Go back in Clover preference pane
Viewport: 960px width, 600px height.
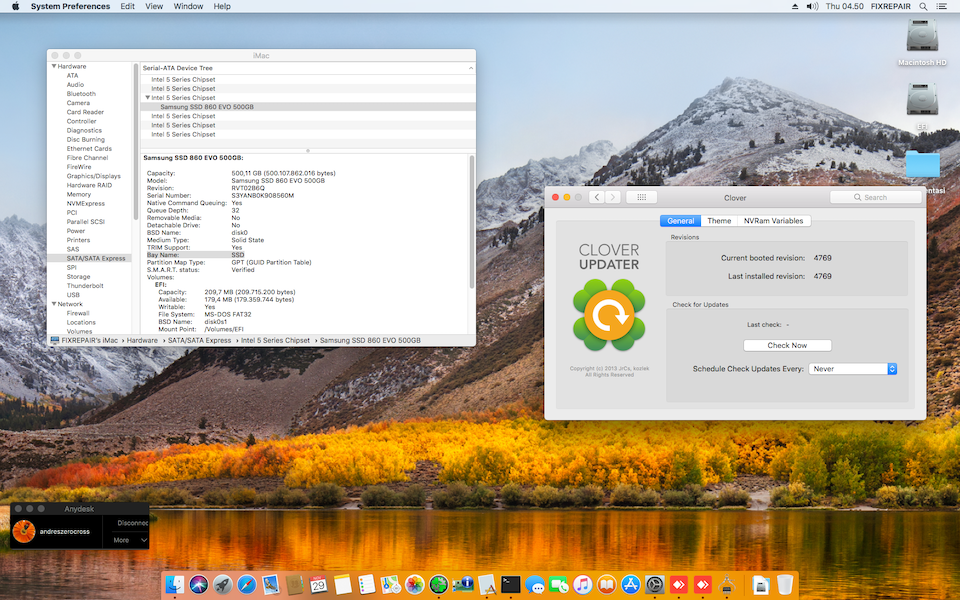[596, 197]
